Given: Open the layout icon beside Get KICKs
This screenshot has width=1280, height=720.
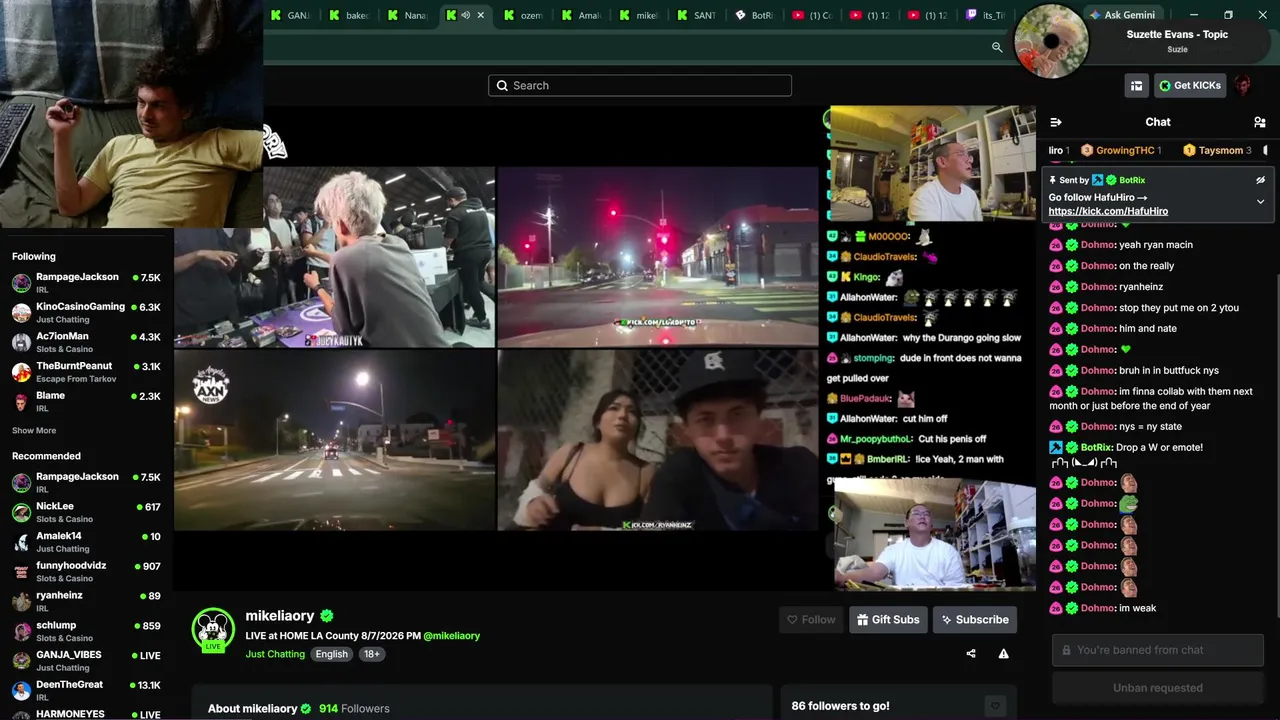Looking at the screenshot, I should click(1136, 86).
